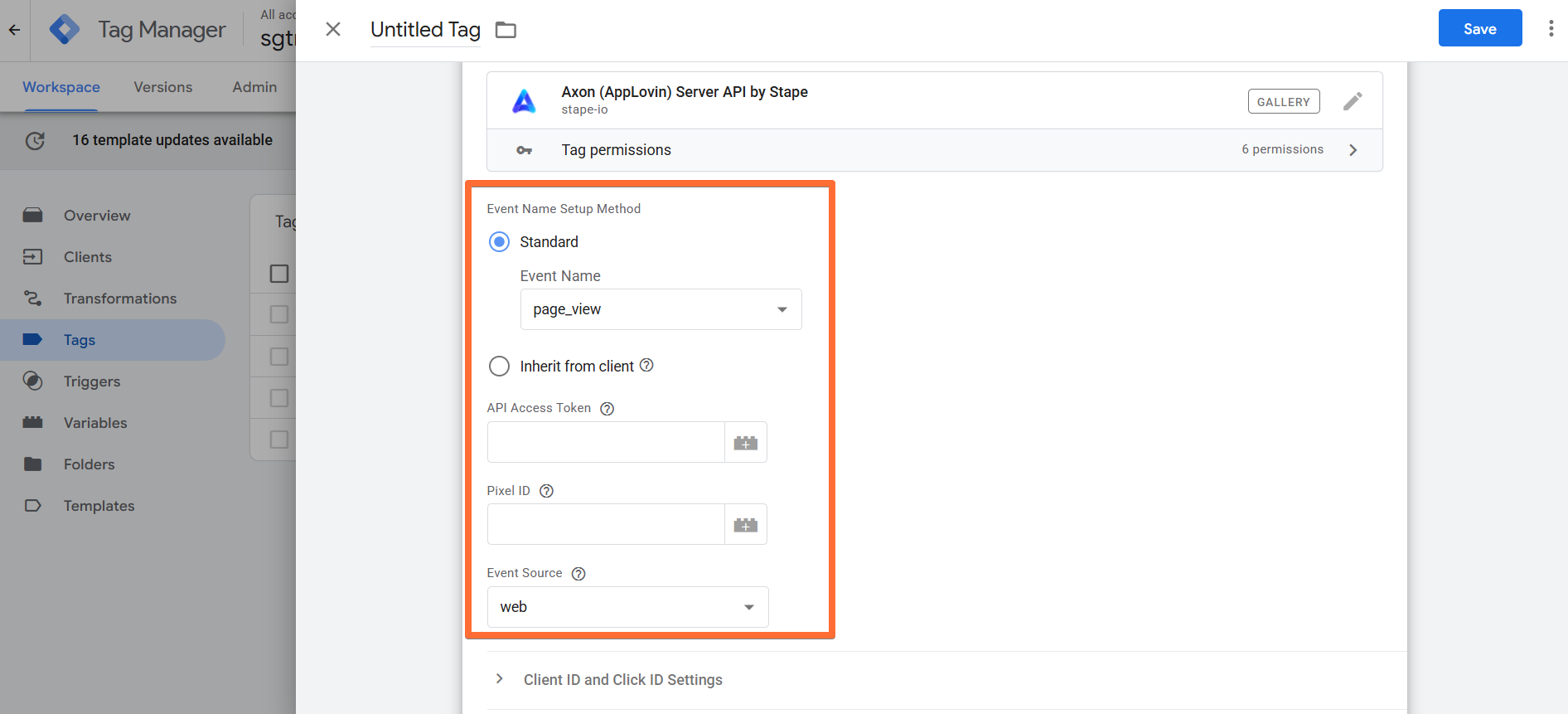Click the 6 permissions text
Image resolution: width=1568 pixels, height=714 pixels.
coord(1282,149)
